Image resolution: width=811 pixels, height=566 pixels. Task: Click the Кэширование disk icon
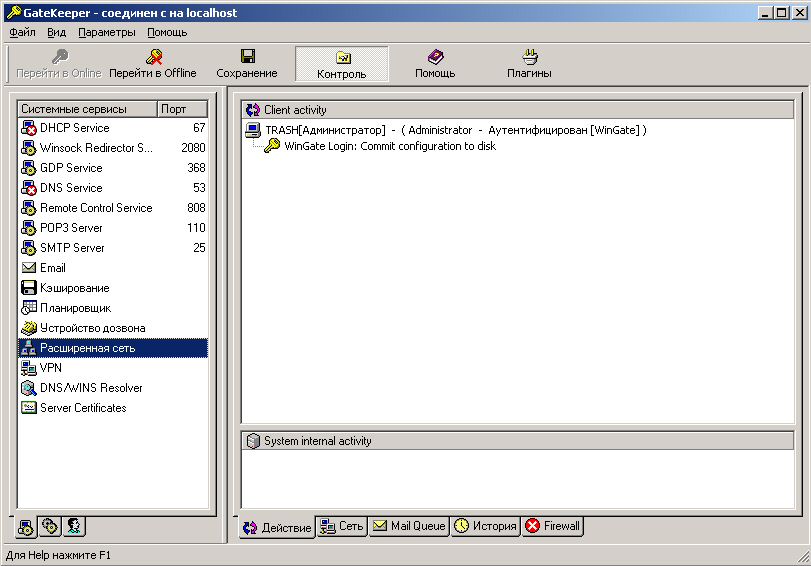(x=28, y=288)
